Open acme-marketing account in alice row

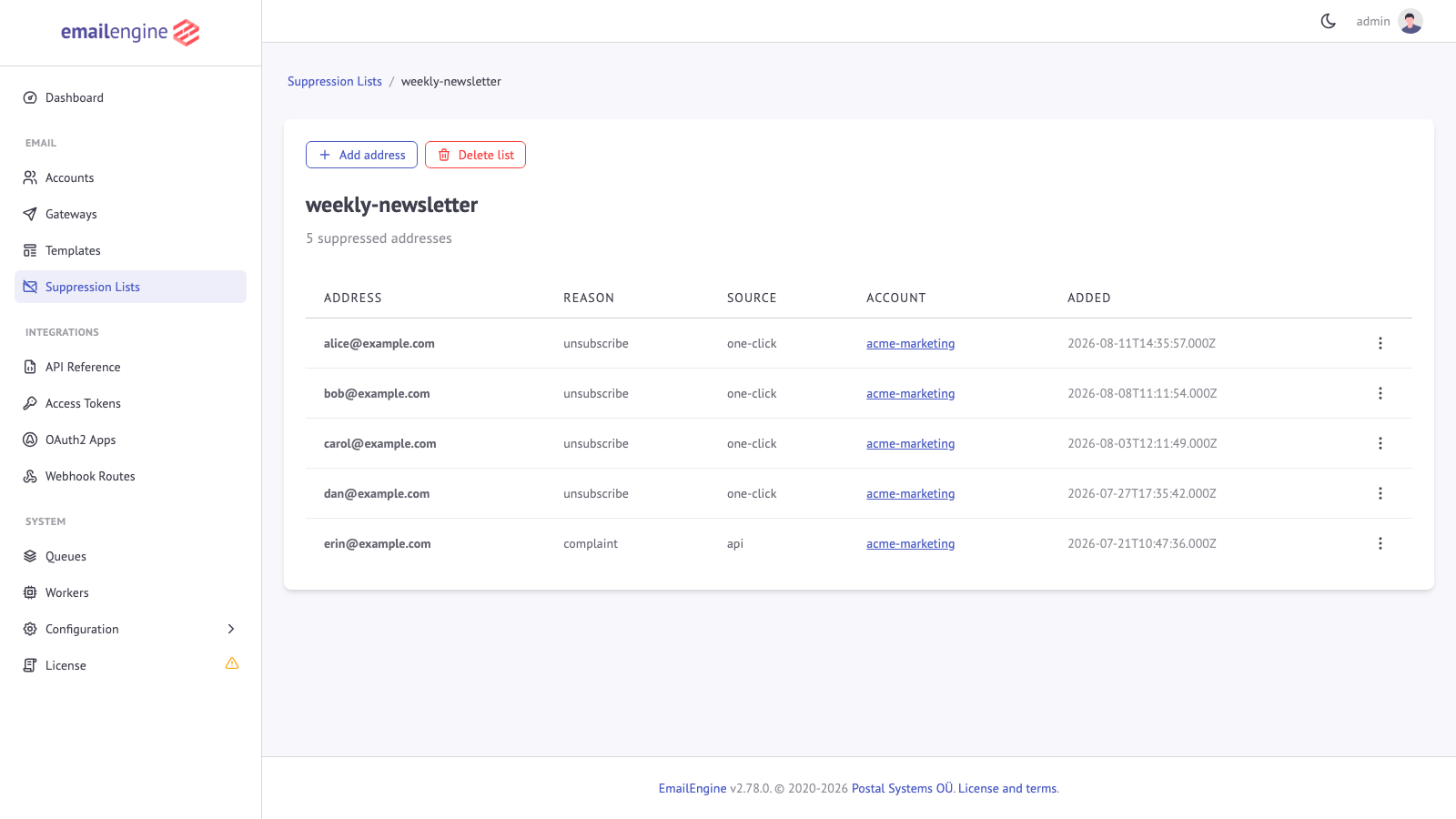(x=910, y=343)
